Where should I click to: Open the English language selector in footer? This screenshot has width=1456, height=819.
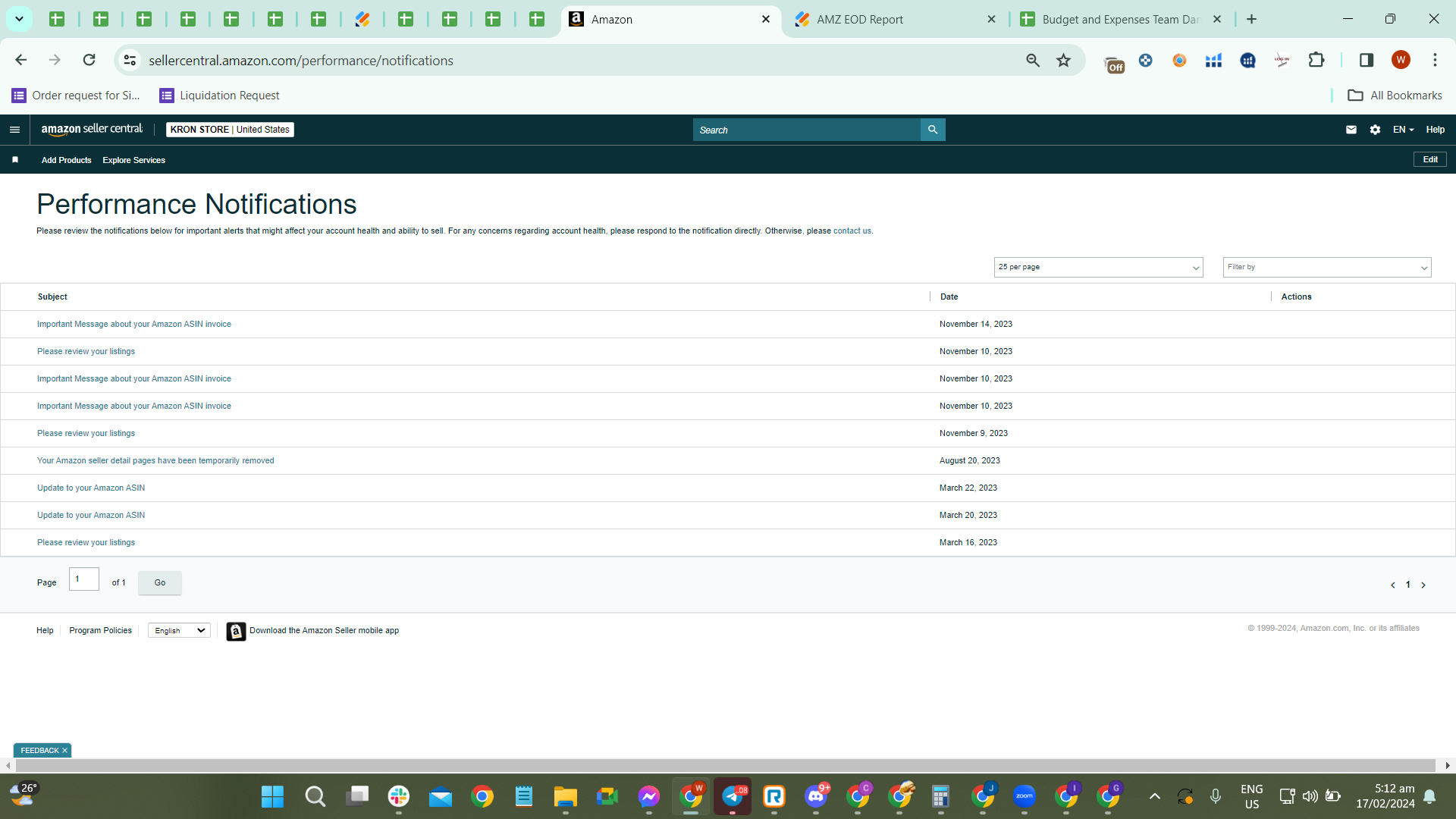pyautogui.click(x=179, y=630)
